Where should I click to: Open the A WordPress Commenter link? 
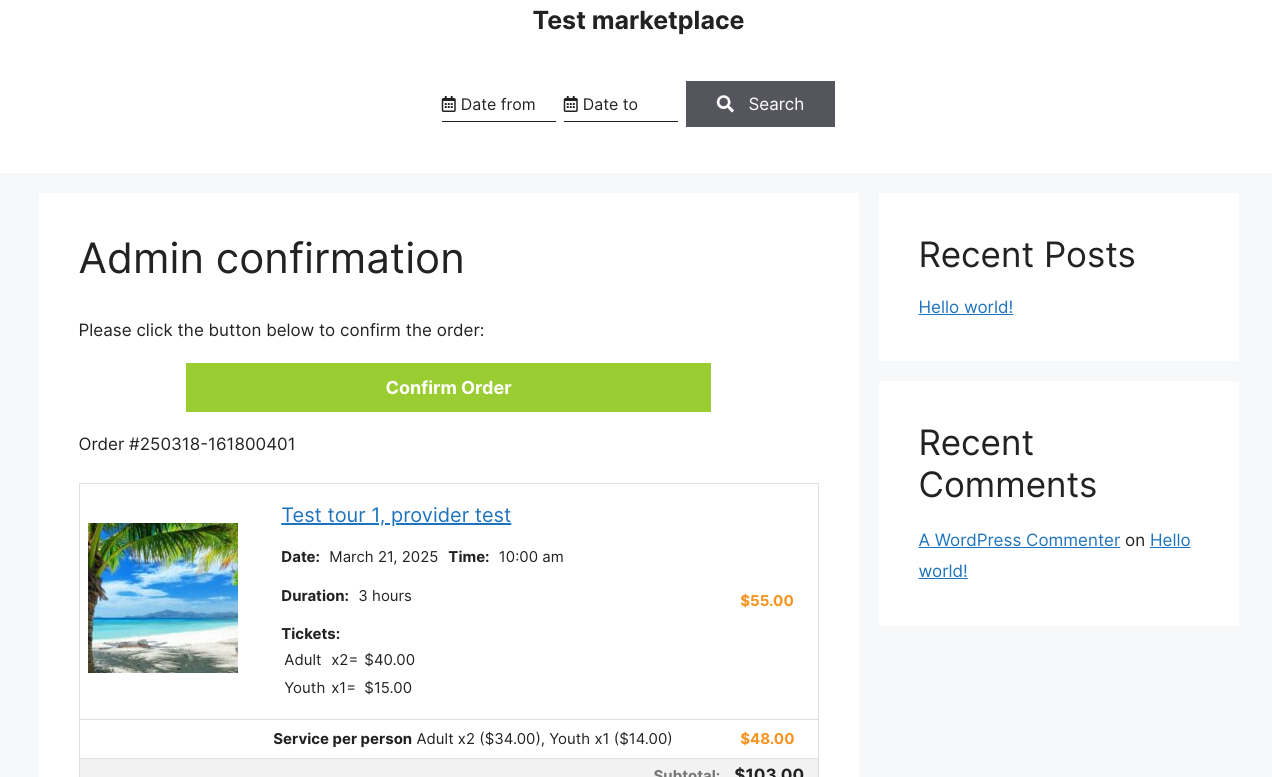coord(1019,540)
